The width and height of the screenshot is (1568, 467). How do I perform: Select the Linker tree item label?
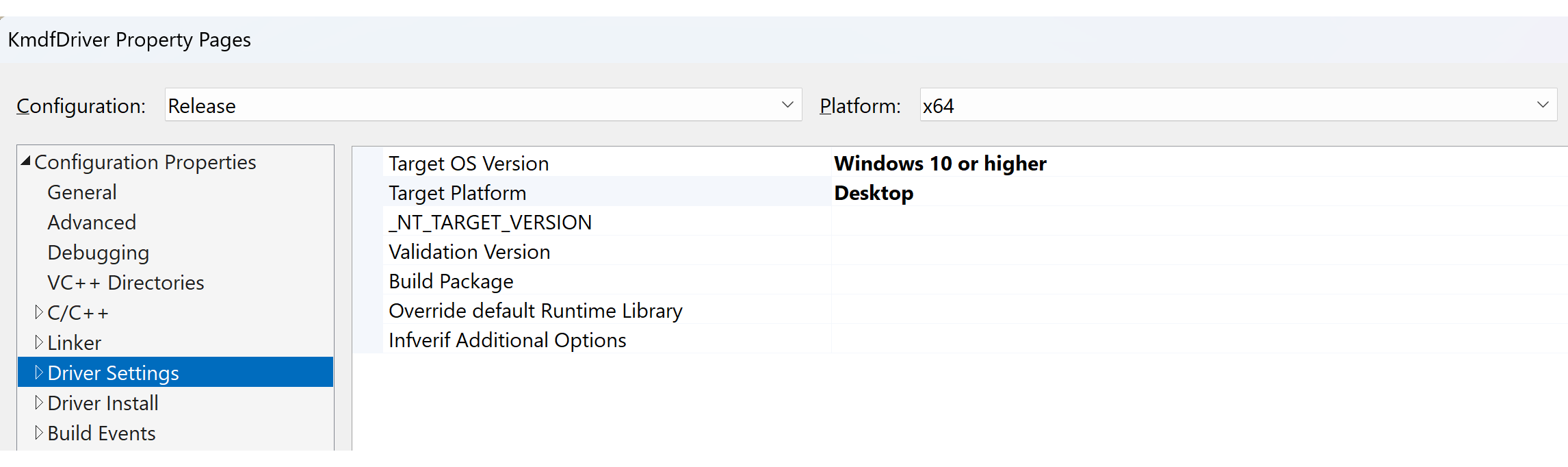click(75, 342)
